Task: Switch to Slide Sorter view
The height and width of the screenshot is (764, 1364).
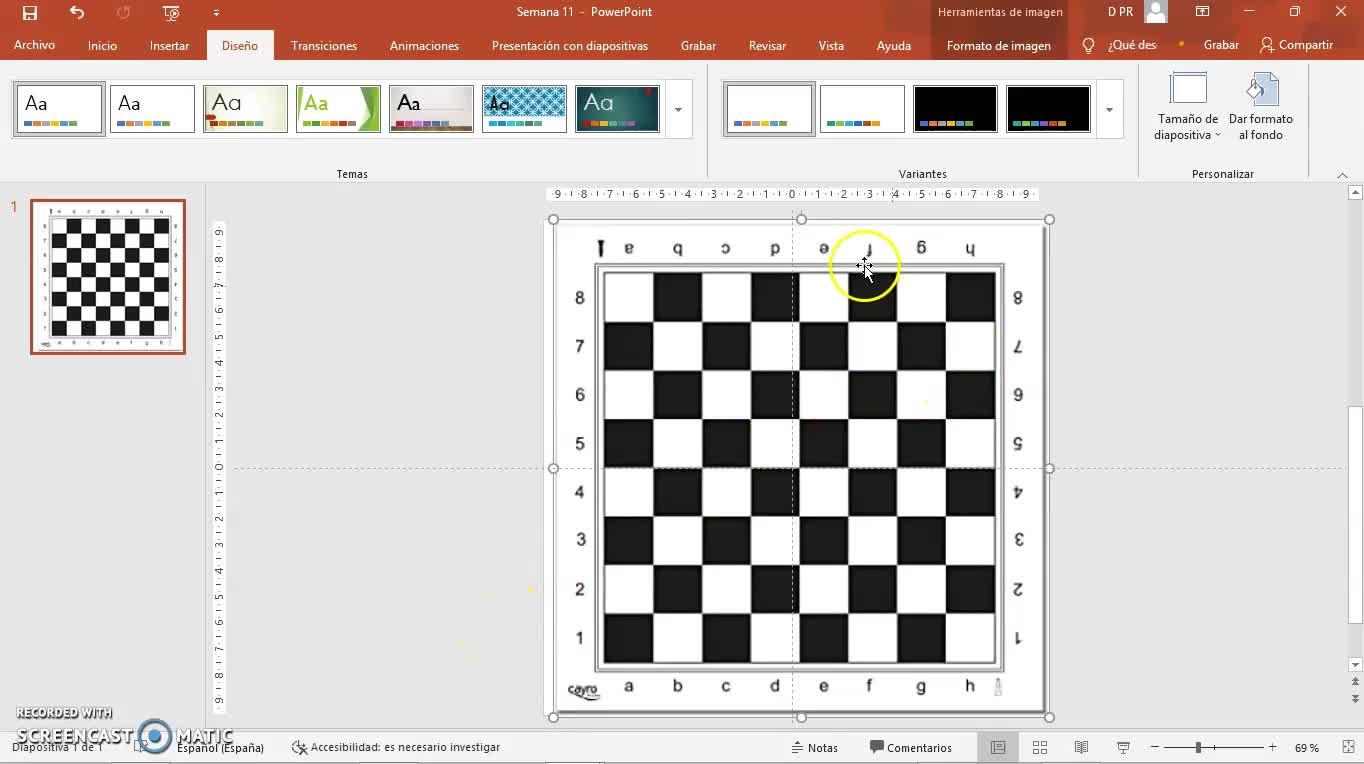Action: (1040, 747)
